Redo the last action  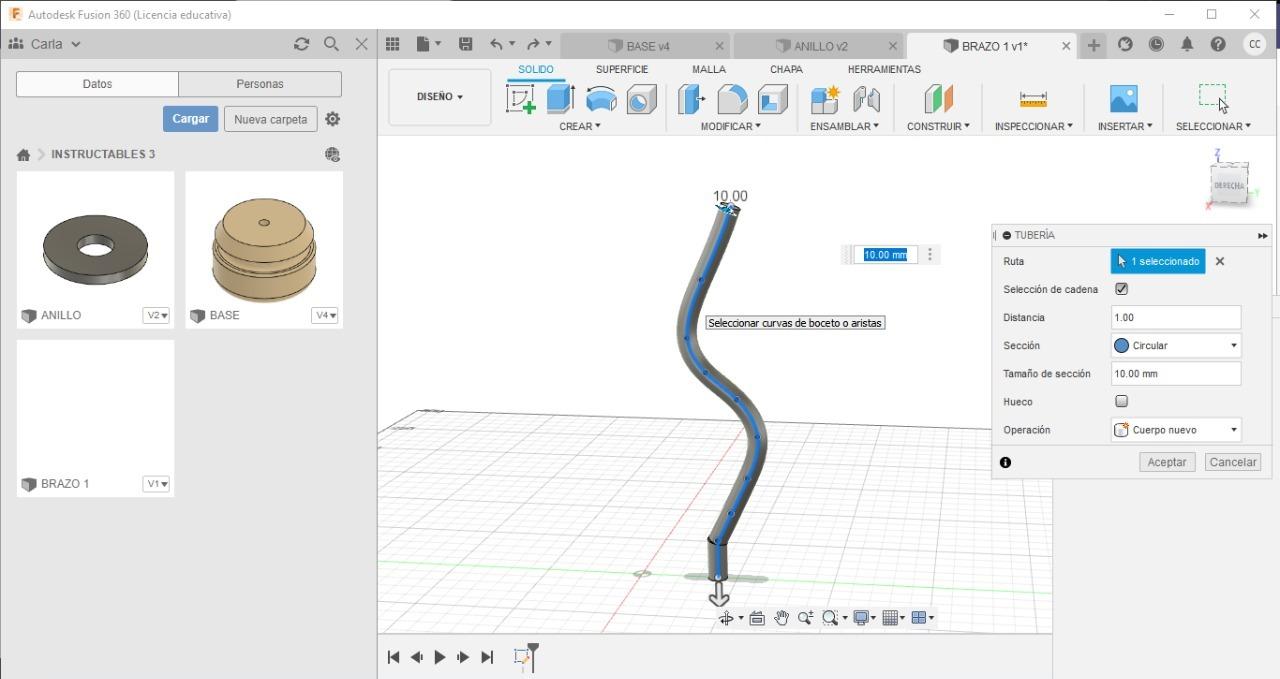pyautogui.click(x=533, y=44)
